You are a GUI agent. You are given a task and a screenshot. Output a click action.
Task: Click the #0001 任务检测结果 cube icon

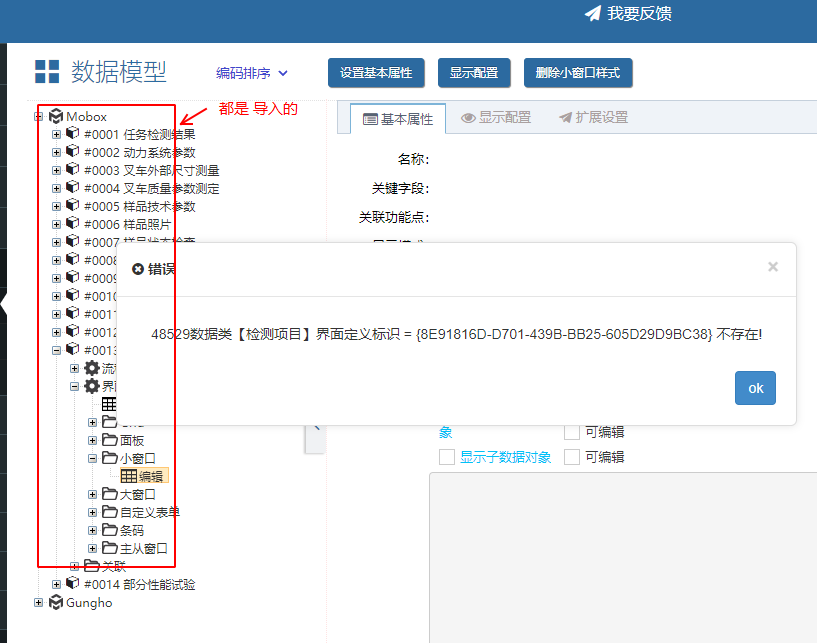(x=73, y=134)
